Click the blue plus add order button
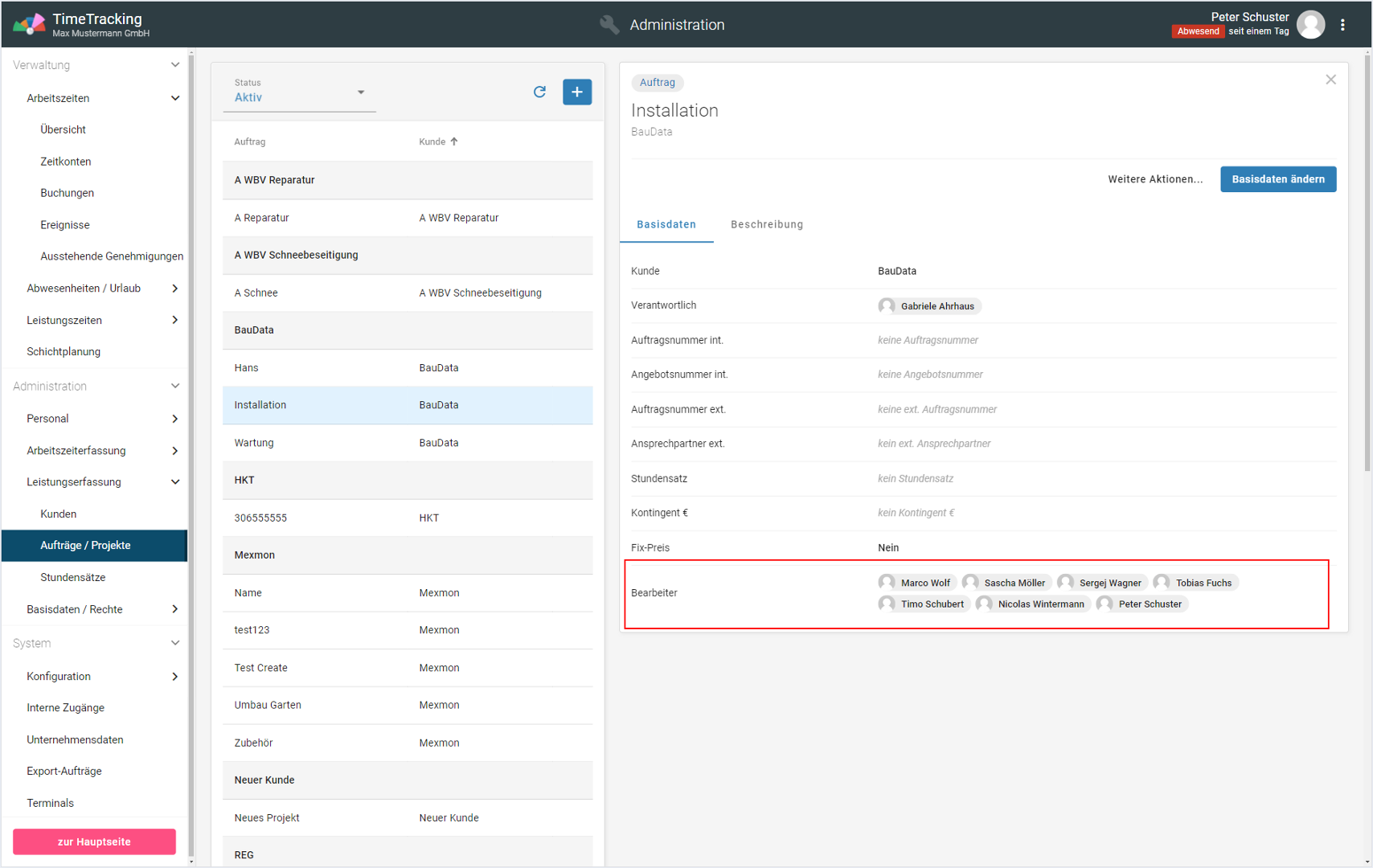This screenshot has width=1373, height=868. 576,92
